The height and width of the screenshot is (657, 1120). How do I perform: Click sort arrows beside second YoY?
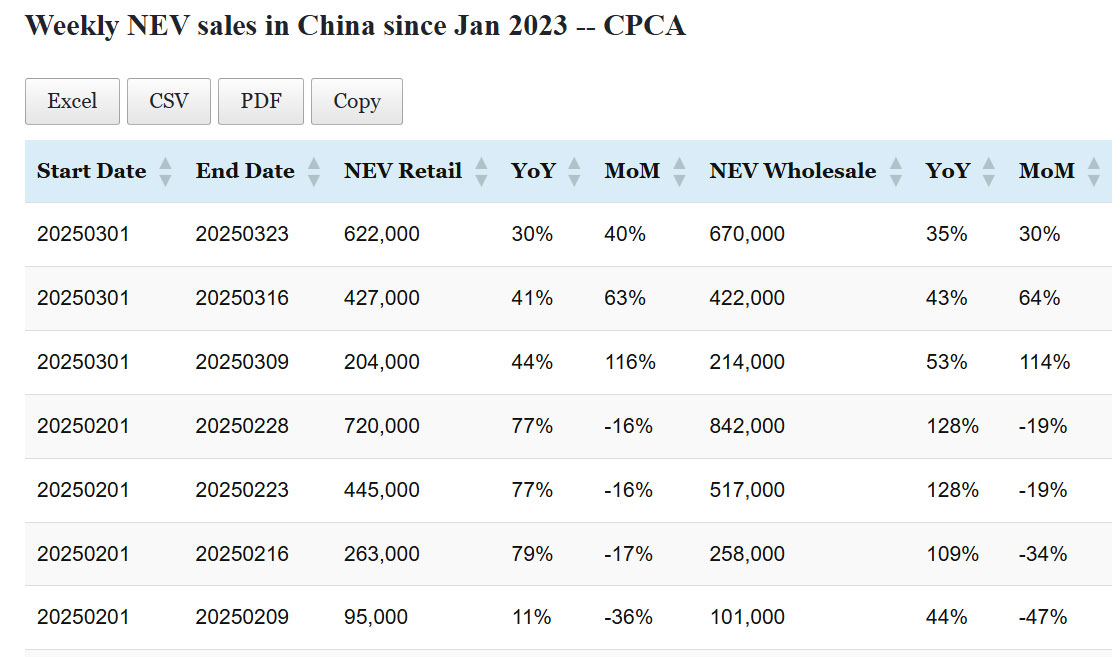[x=989, y=172]
